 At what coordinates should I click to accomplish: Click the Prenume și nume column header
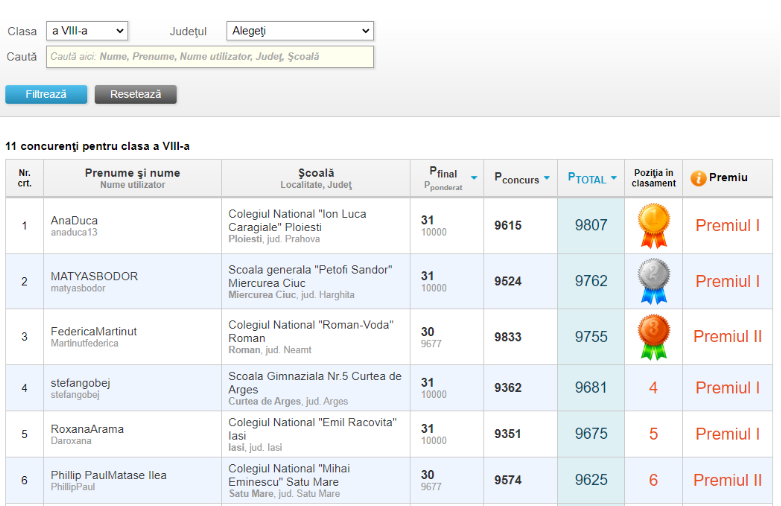132,173
